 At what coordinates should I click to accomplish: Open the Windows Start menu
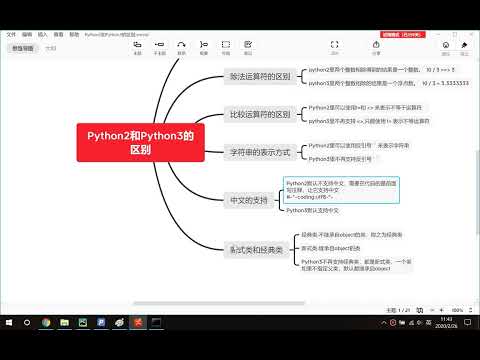pos(9,323)
